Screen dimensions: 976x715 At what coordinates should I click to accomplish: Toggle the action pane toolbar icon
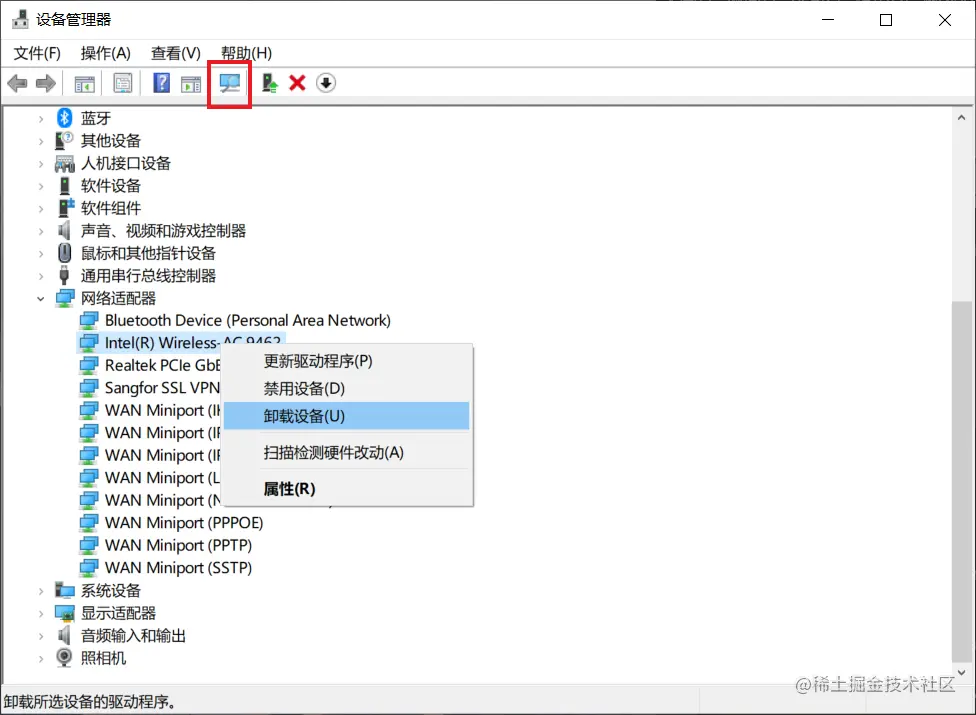click(x=191, y=83)
